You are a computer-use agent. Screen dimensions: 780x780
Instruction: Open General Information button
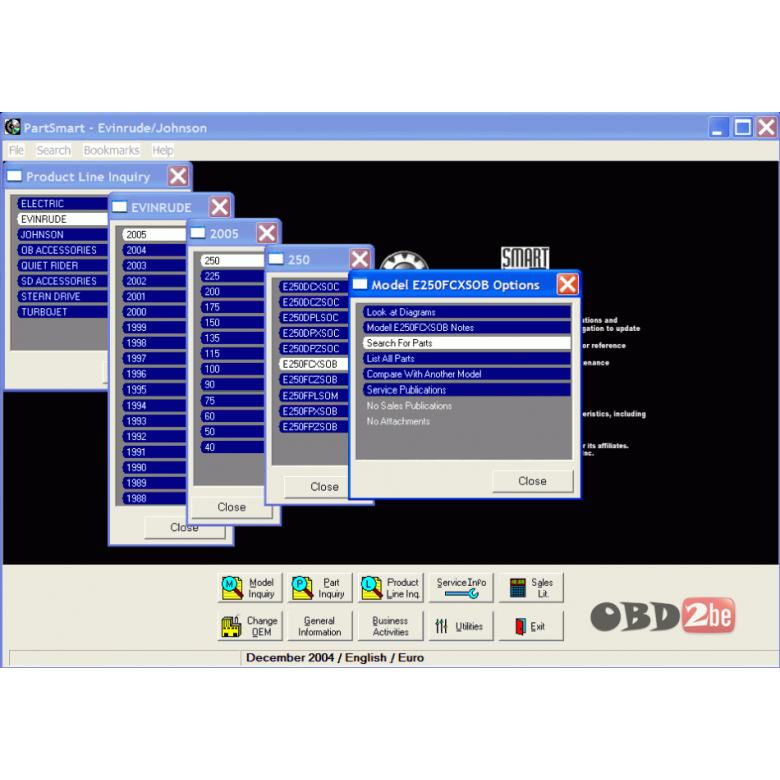point(320,626)
